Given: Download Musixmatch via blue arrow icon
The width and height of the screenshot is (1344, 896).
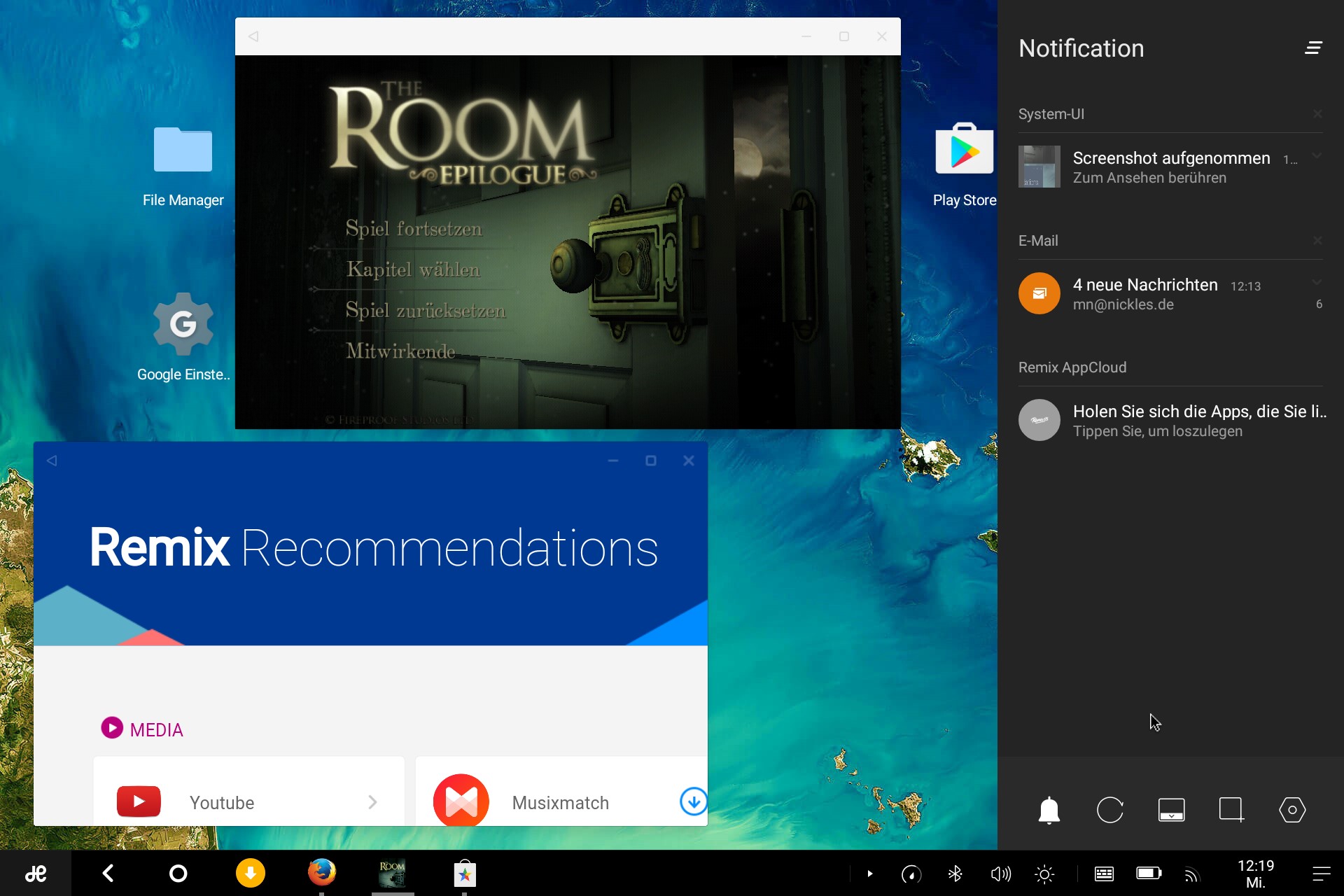Looking at the screenshot, I should pos(693,801).
